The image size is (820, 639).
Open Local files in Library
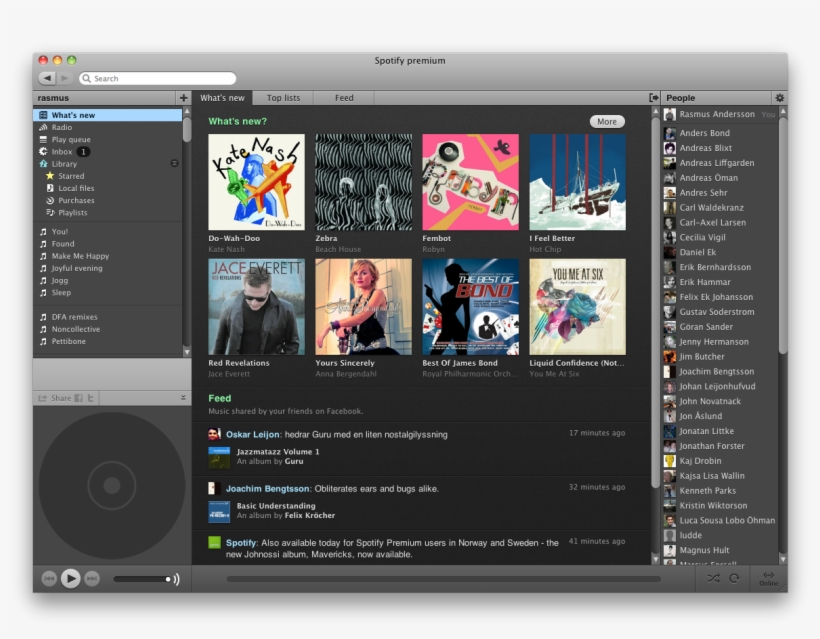[75, 188]
